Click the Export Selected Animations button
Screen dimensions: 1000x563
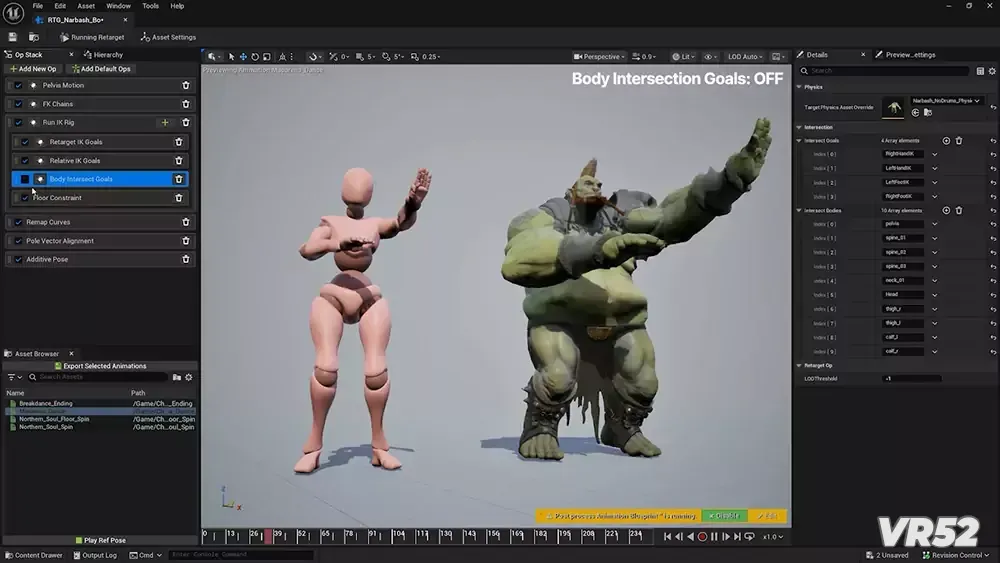click(x=100, y=366)
